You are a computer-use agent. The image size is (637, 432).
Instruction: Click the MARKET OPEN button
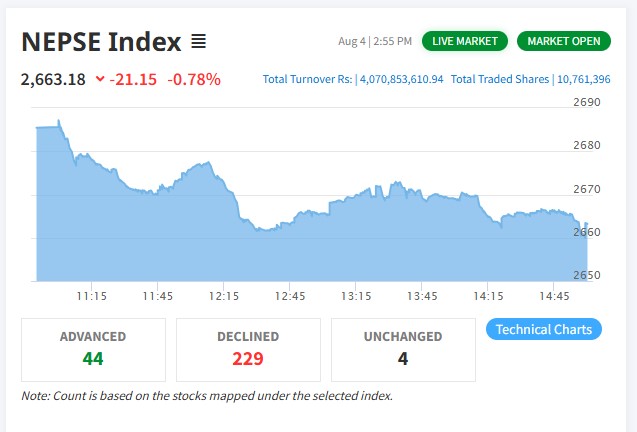click(x=563, y=41)
